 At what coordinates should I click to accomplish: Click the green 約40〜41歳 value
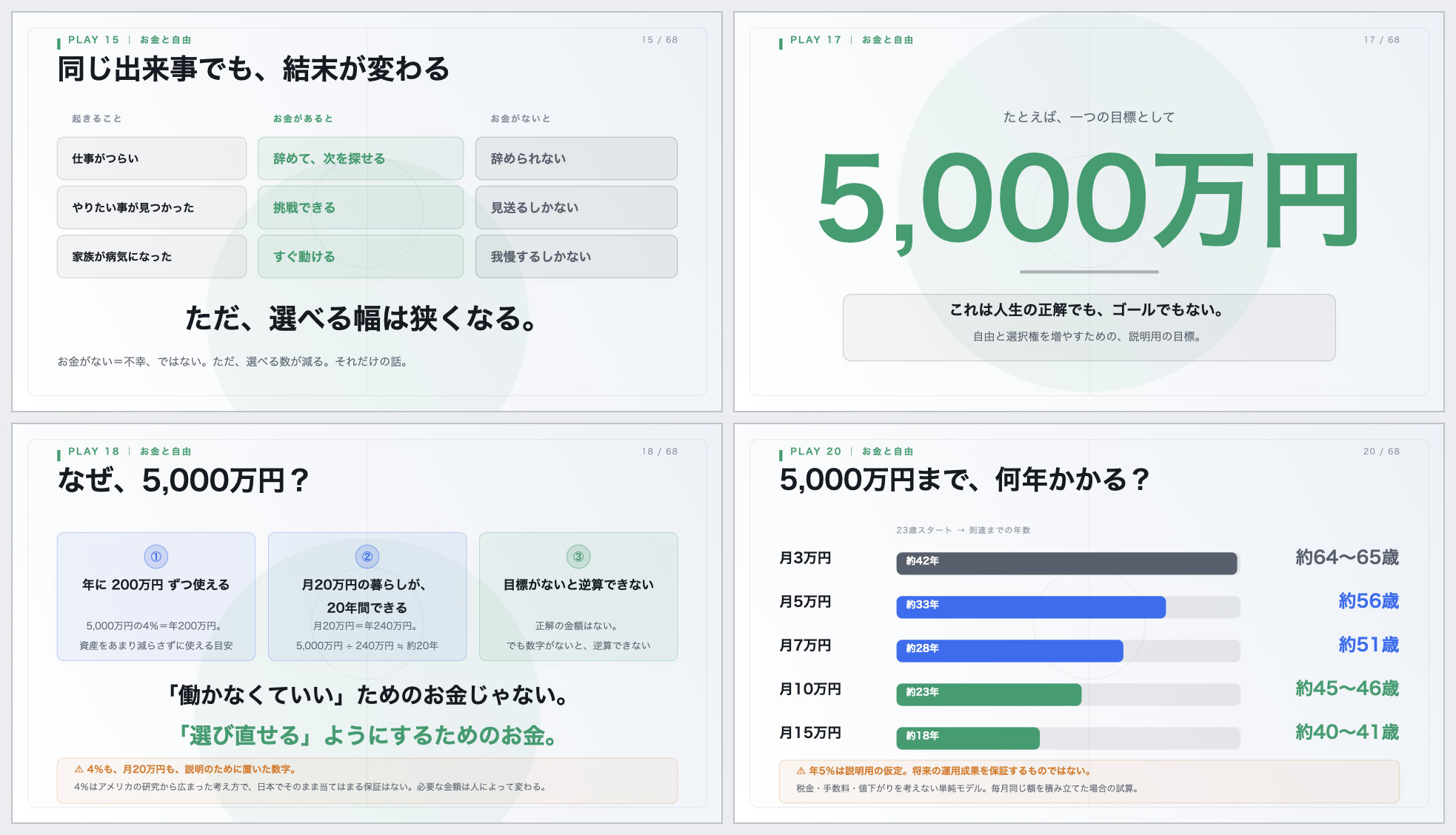[x=1347, y=732]
